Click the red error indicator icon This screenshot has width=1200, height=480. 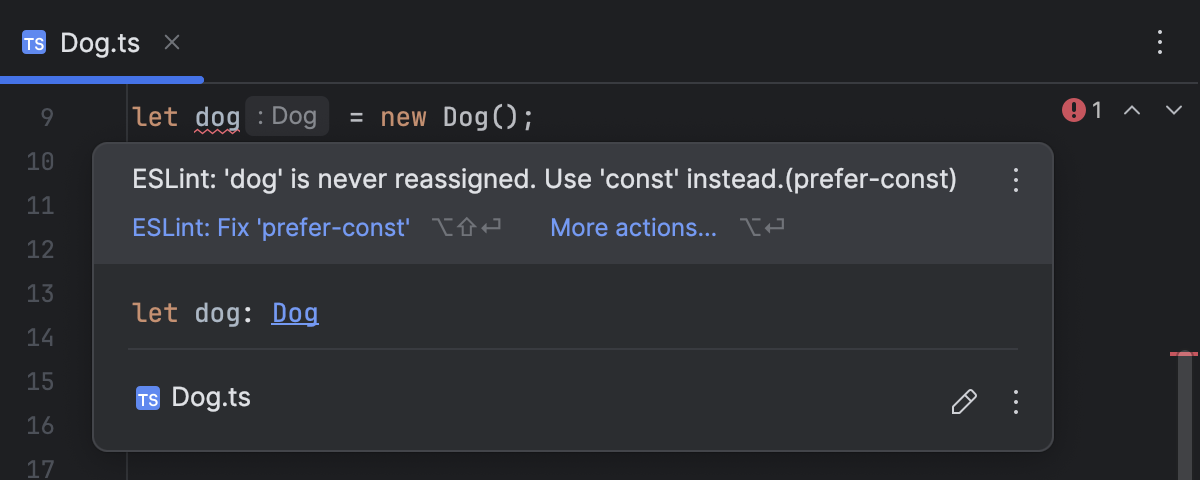1074,110
